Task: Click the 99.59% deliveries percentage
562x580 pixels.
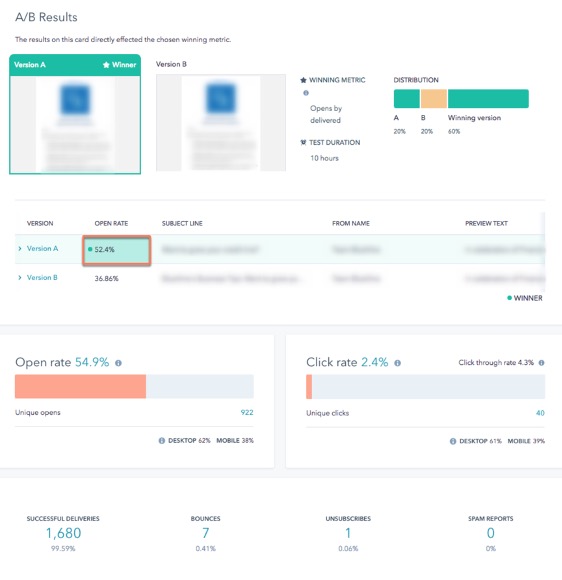Action: pyautogui.click(x=63, y=549)
